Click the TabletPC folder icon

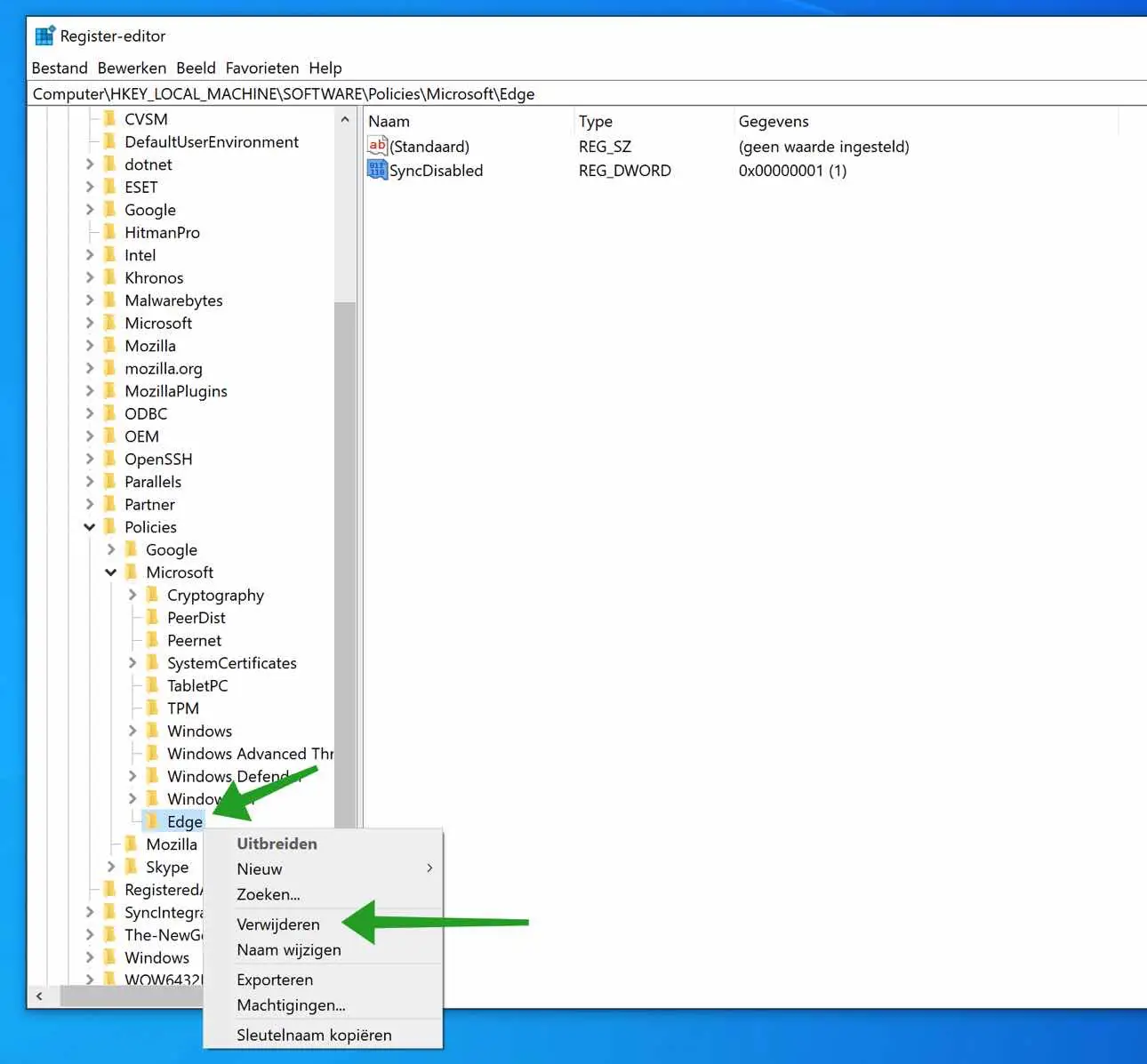(153, 685)
